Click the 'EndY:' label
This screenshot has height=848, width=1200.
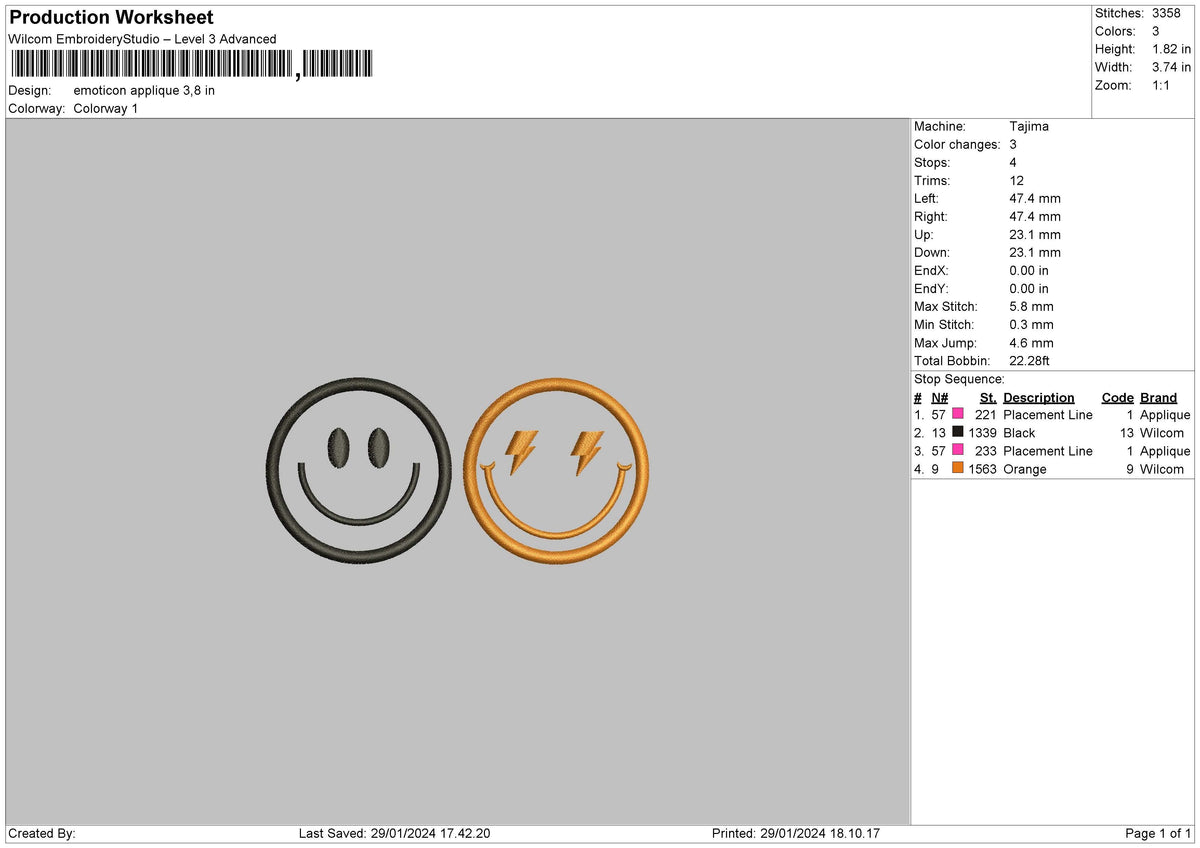pos(931,288)
